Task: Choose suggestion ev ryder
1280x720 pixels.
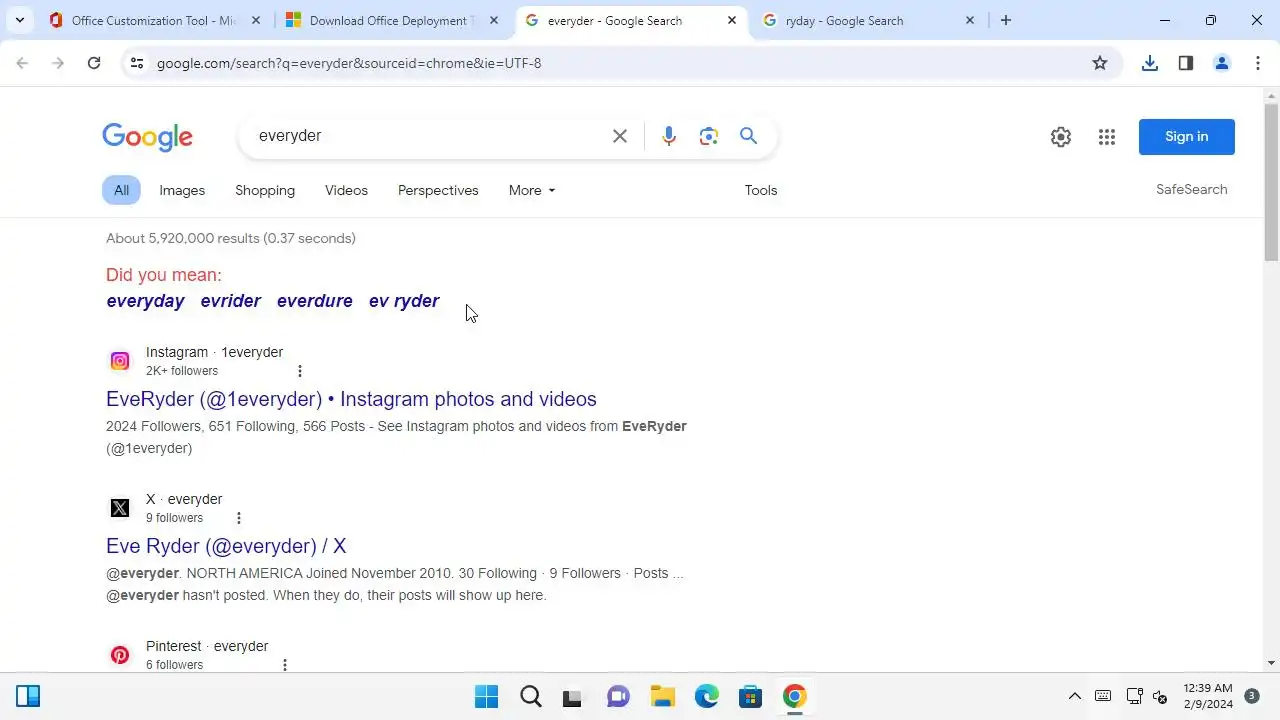Action: point(404,301)
